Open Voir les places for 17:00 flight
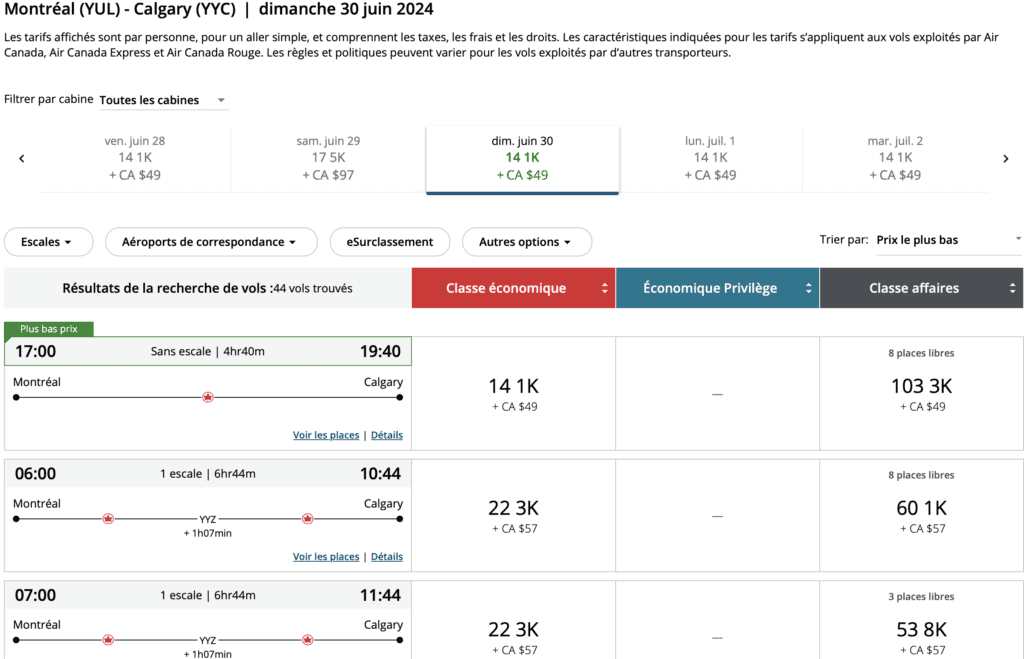This screenshot has height=659, width=1024. click(325, 435)
